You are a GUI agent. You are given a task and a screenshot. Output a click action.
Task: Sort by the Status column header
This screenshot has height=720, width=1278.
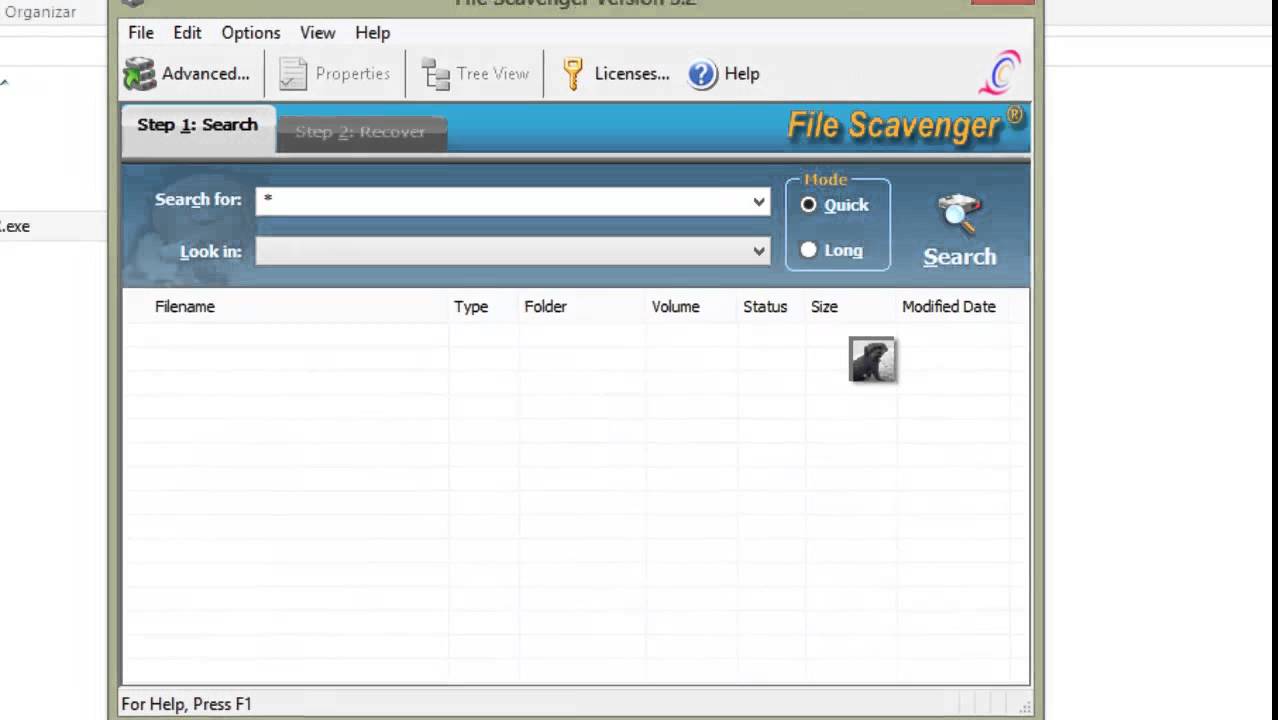tap(765, 307)
